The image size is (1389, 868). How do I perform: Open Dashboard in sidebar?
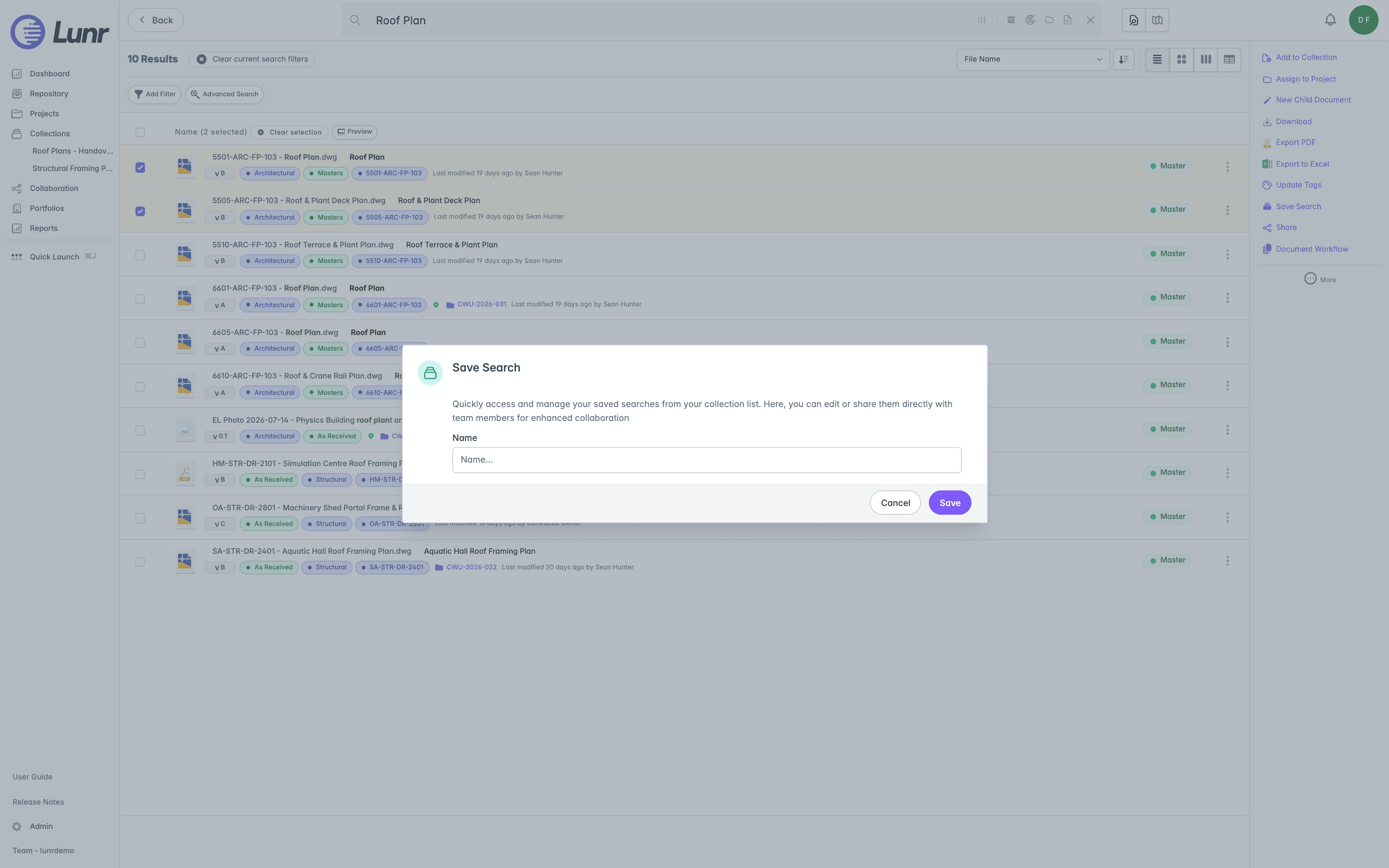pyautogui.click(x=49, y=73)
